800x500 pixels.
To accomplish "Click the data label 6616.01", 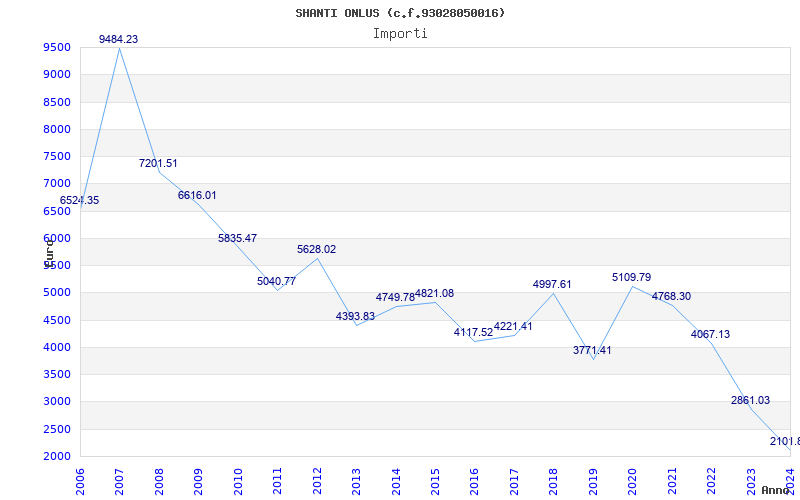I will 197,195.
